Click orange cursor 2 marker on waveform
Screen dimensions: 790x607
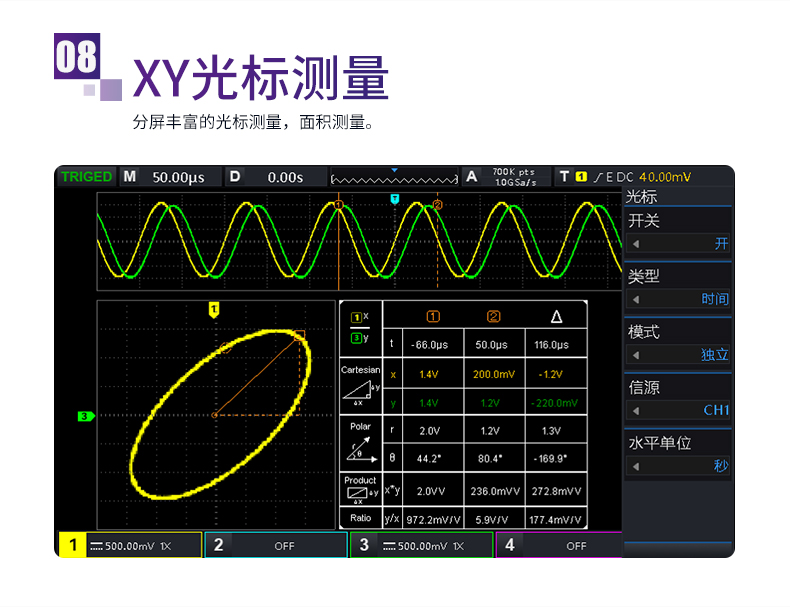click(437, 205)
